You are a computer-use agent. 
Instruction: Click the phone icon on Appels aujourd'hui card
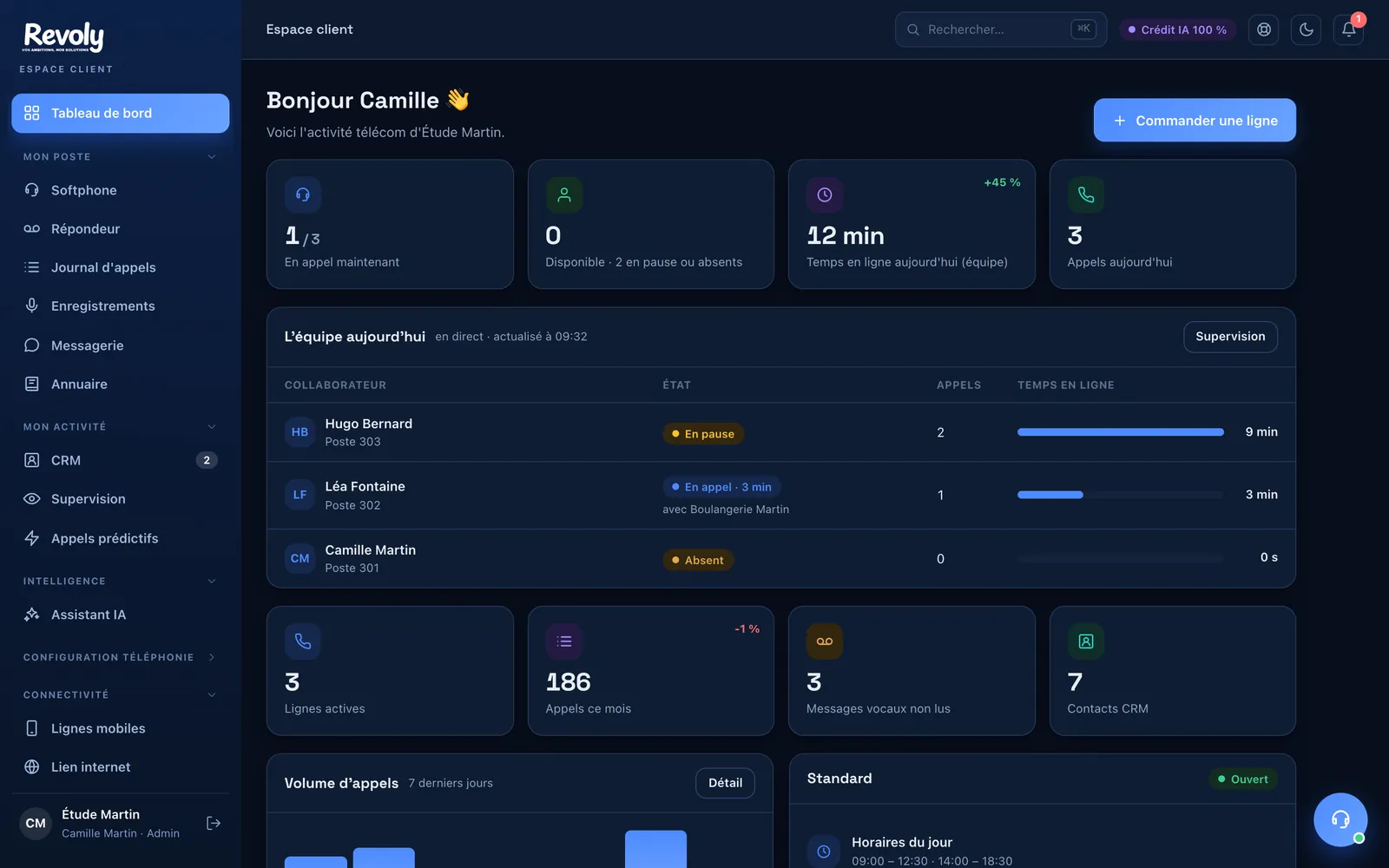(1086, 195)
